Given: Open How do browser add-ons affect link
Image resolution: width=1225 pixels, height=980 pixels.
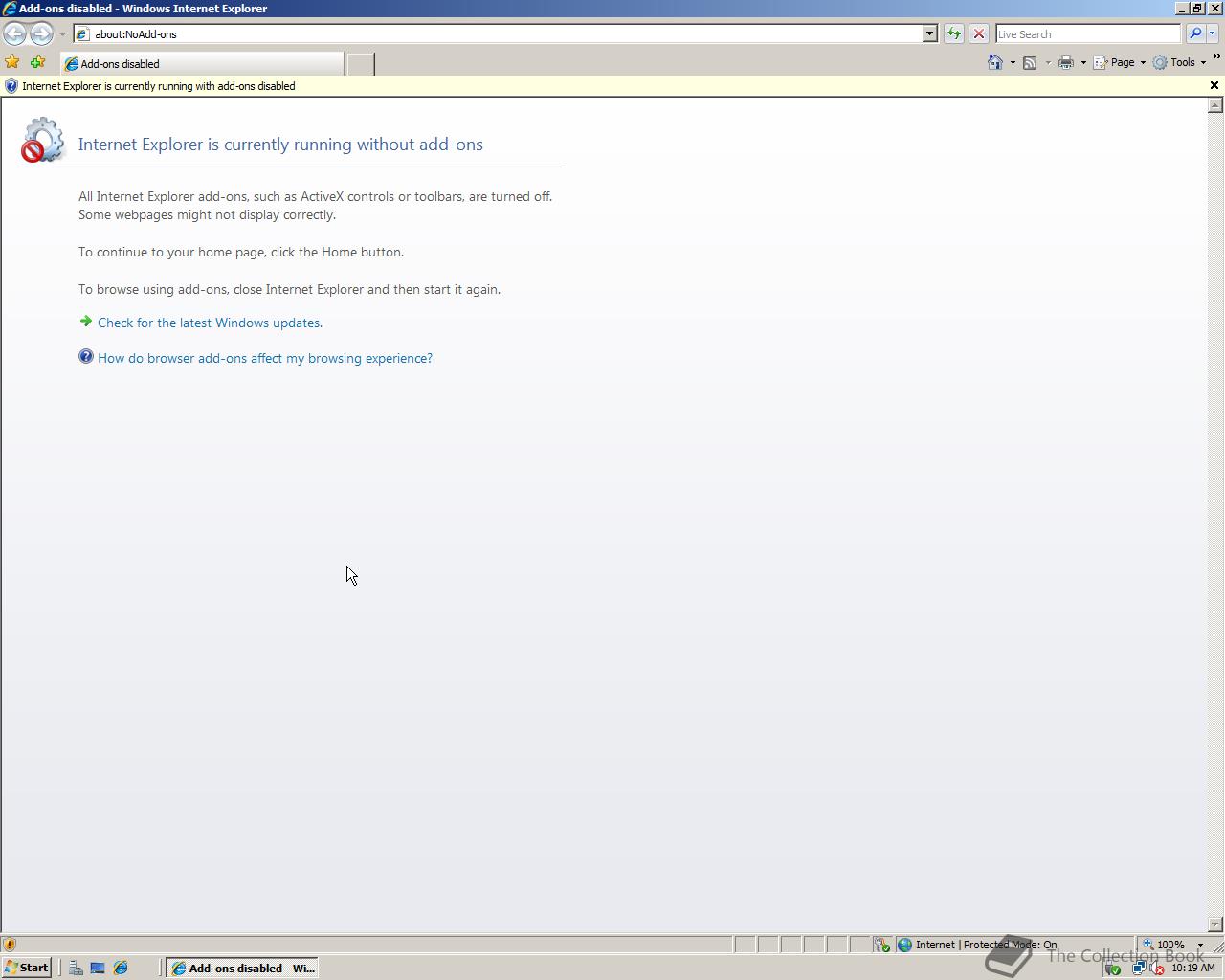Looking at the screenshot, I should point(265,359).
